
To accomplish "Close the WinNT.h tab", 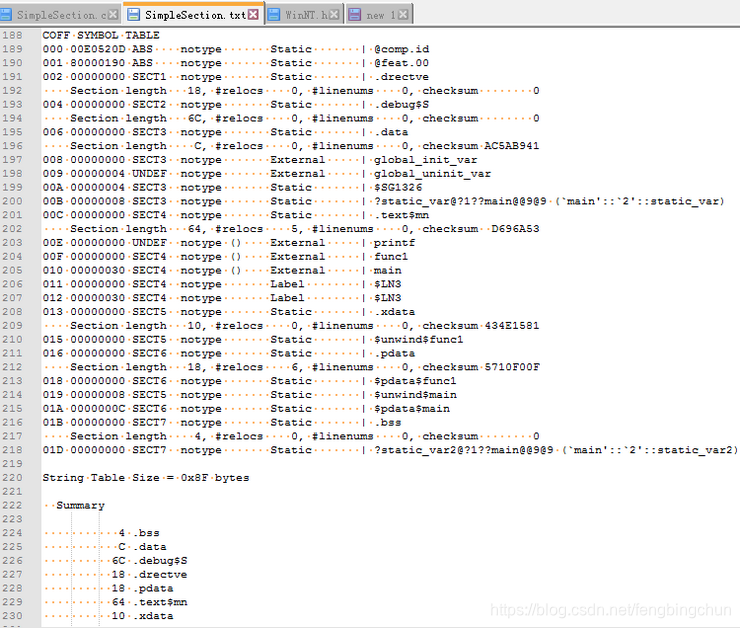I will (x=334, y=15).
